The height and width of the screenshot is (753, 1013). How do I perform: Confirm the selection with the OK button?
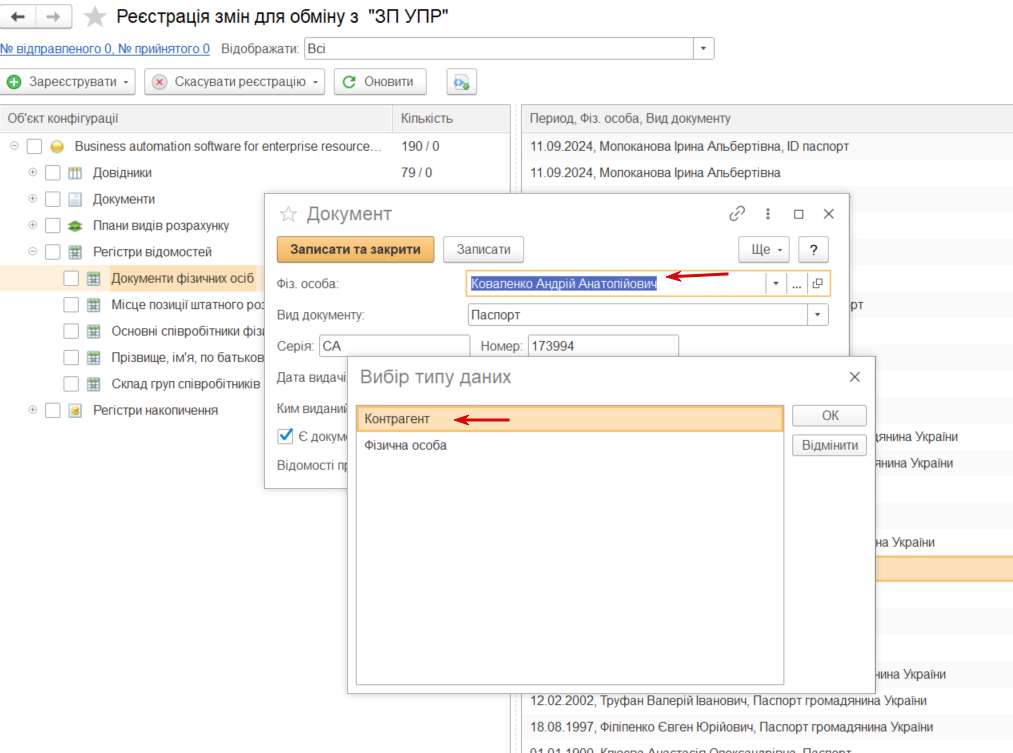click(x=830, y=416)
